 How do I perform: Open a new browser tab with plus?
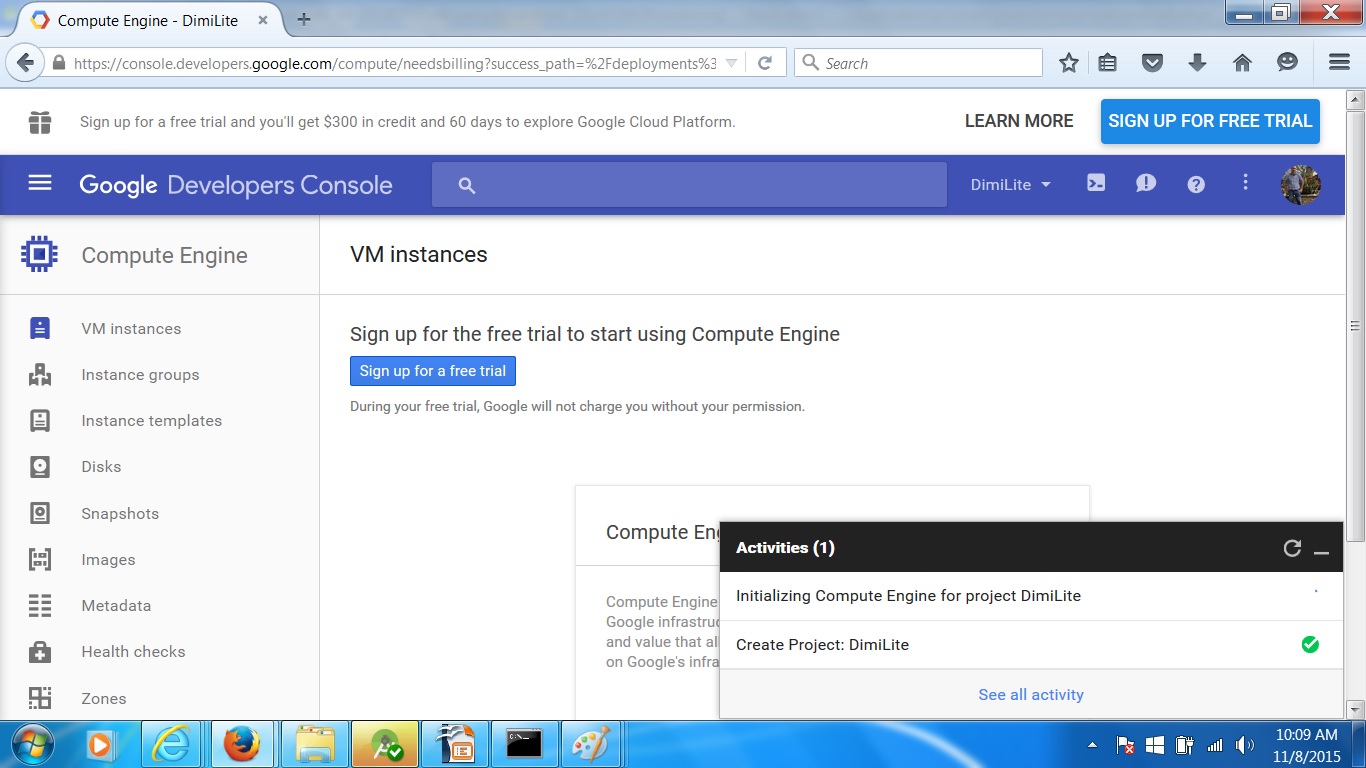[304, 19]
